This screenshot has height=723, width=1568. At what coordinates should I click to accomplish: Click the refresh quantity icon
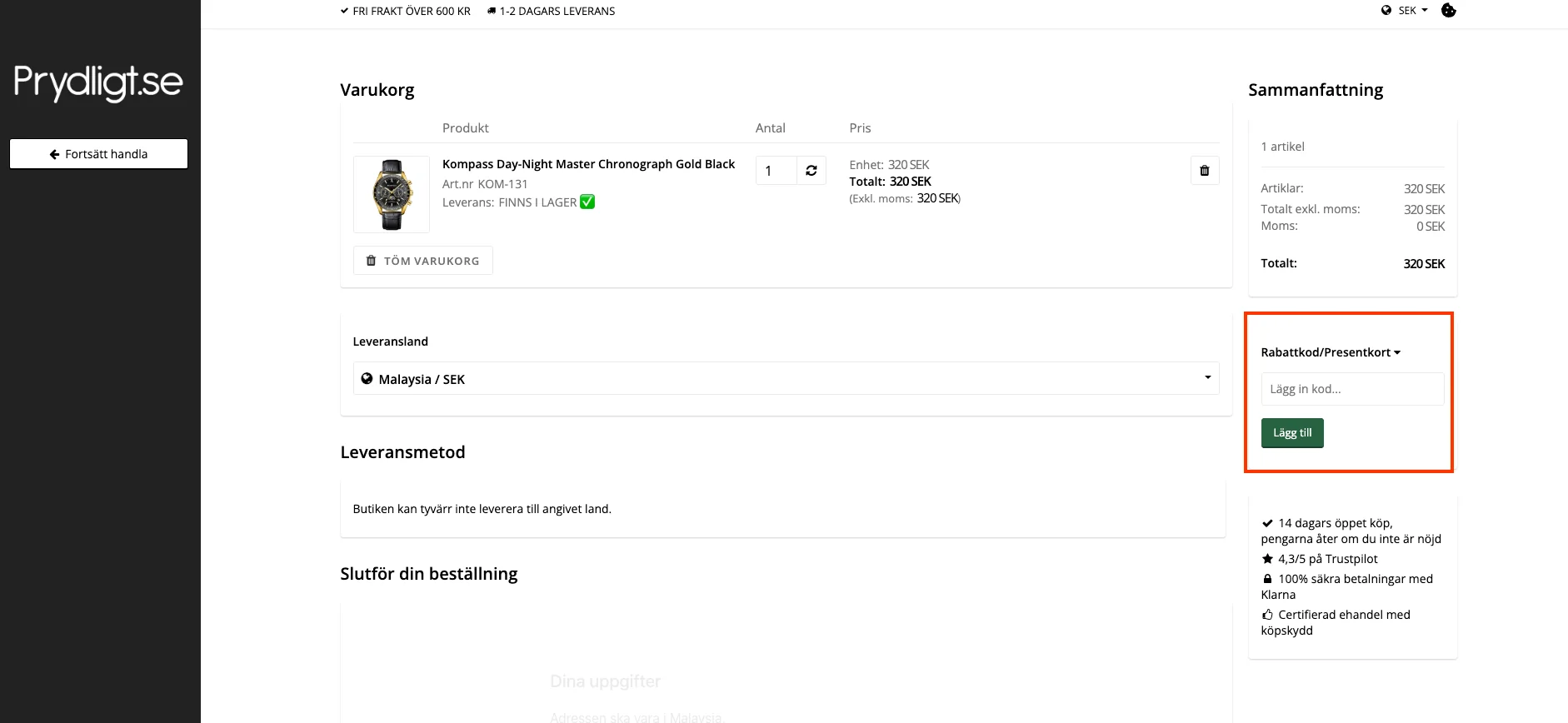click(811, 171)
